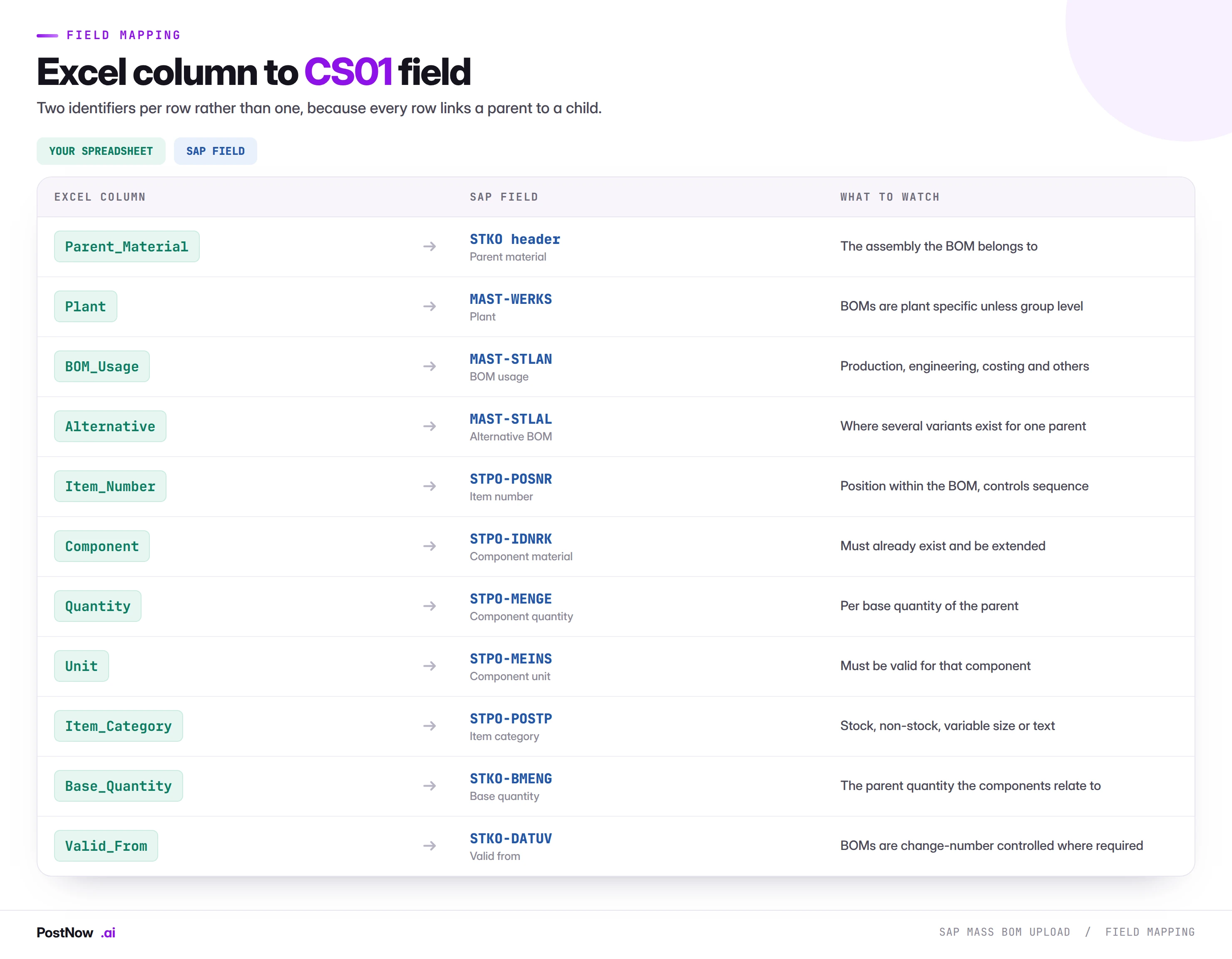Click 'Production, engineering, costing and others'
1232x959 pixels.
(x=965, y=366)
